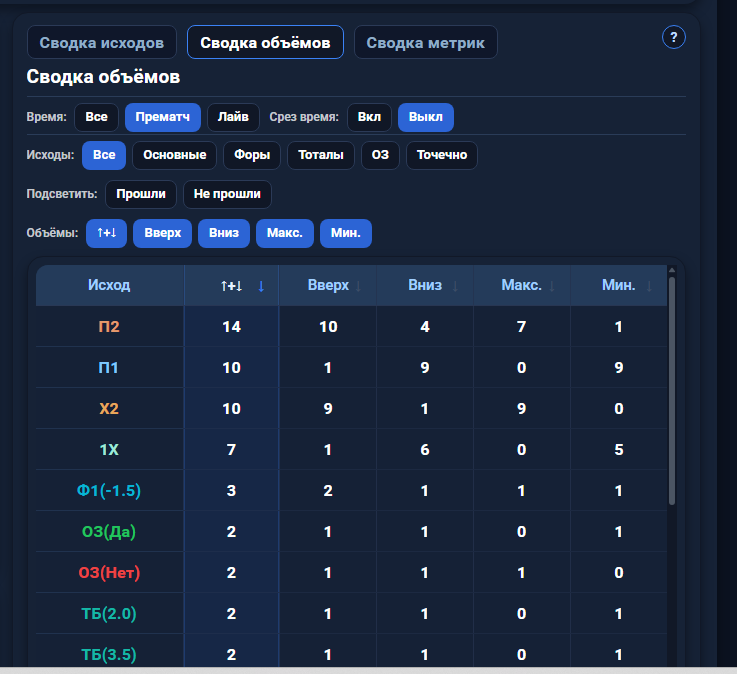This screenshot has height=674, width=737.
Task: Toggle the Вниз volume button
Action: pyautogui.click(x=224, y=233)
